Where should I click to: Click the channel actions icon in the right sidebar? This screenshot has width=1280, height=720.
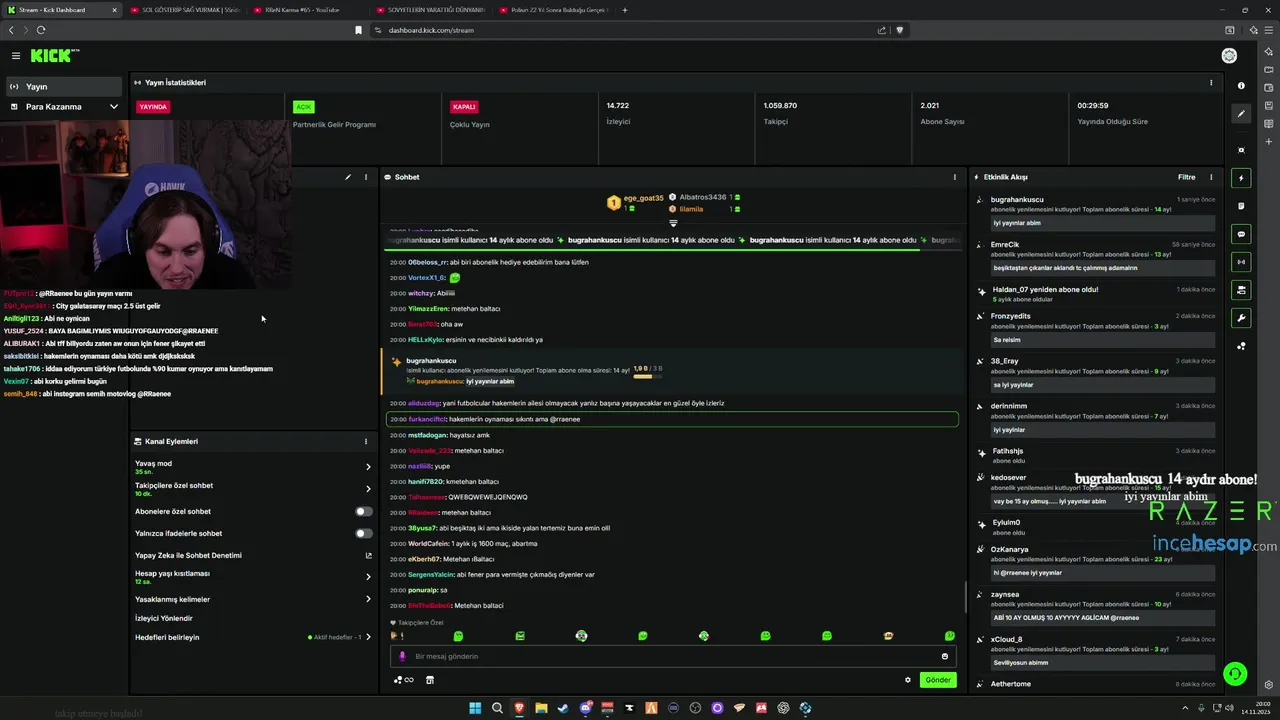1241,290
